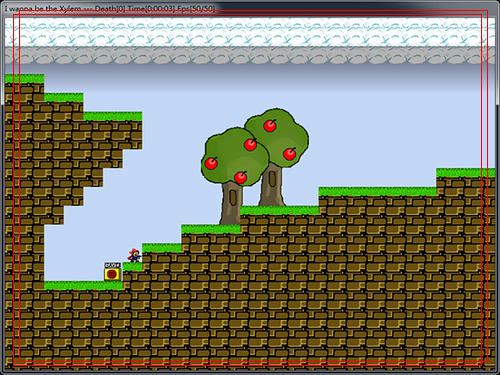The width and height of the screenshot is (500, 375).
Task: Click the apple where both tree canopies overlap
Action: coord(250,144)
